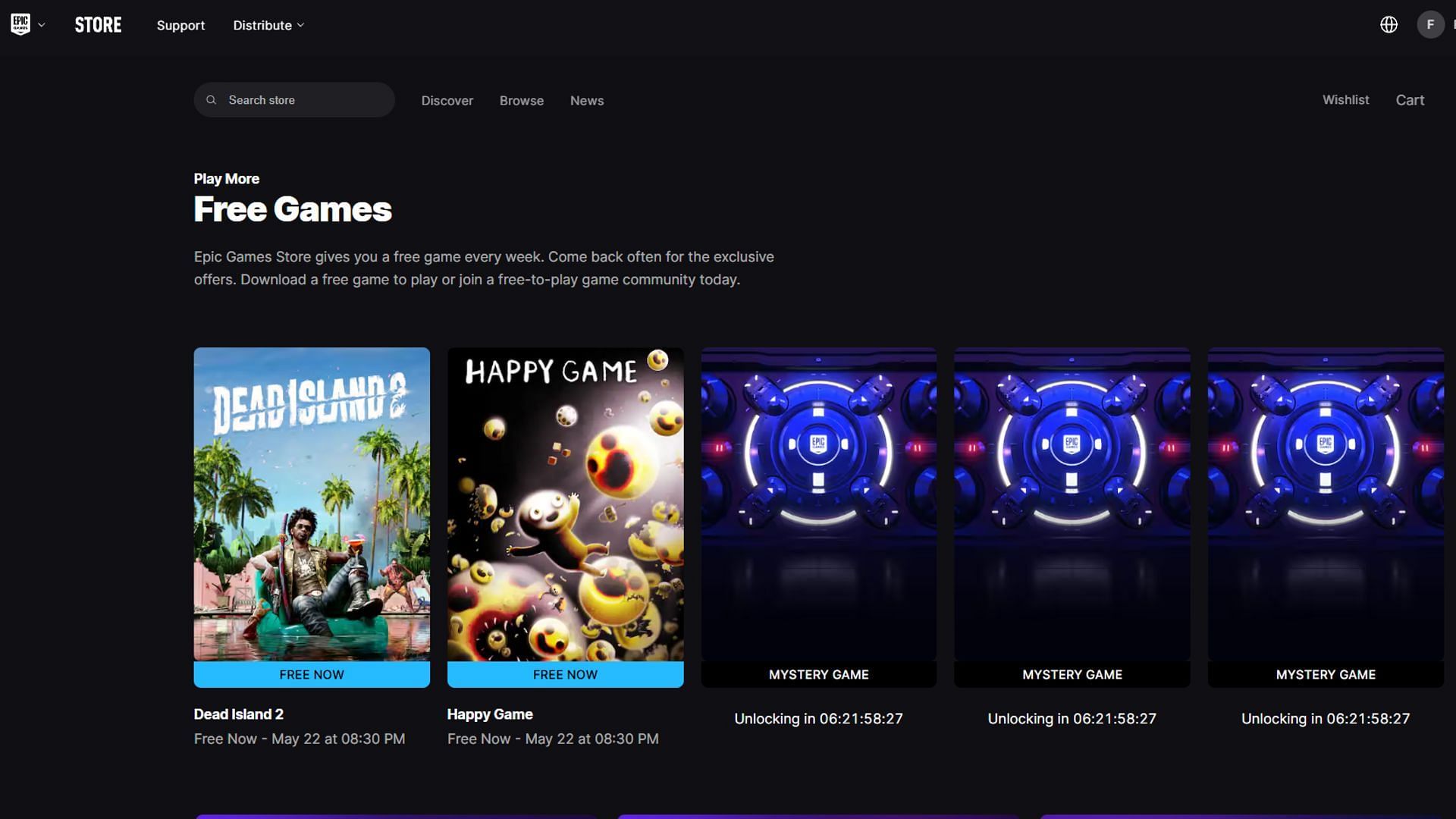Expand the Distribute dropdown menu
This screenshot has height=819, width=1456.
[x=268, y=25]
